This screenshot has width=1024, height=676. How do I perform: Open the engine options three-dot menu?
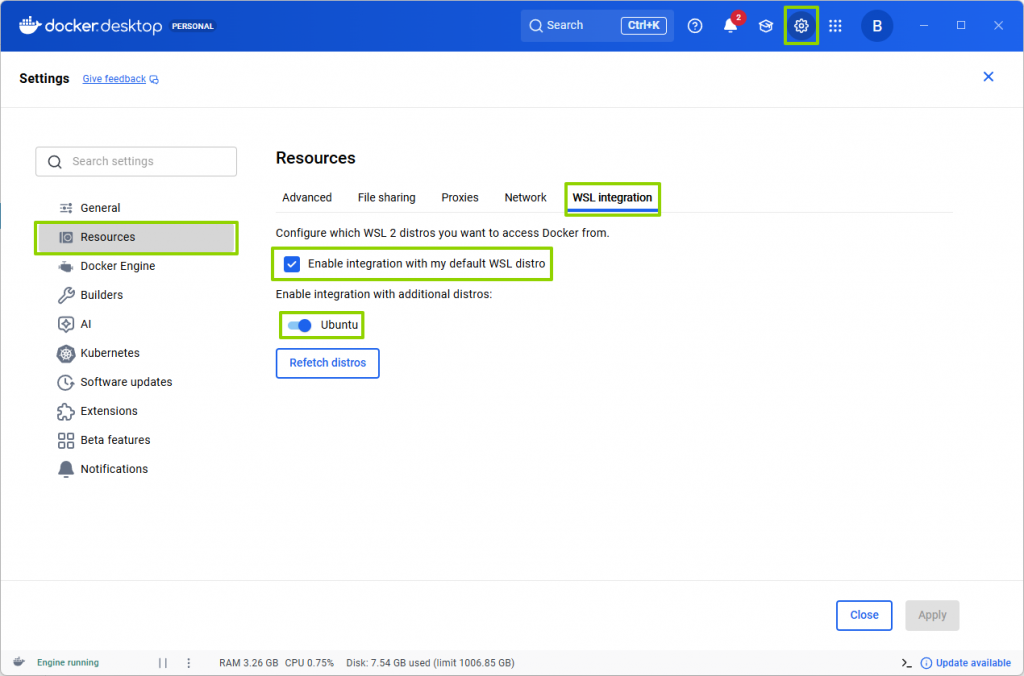[x=189, y=663]
